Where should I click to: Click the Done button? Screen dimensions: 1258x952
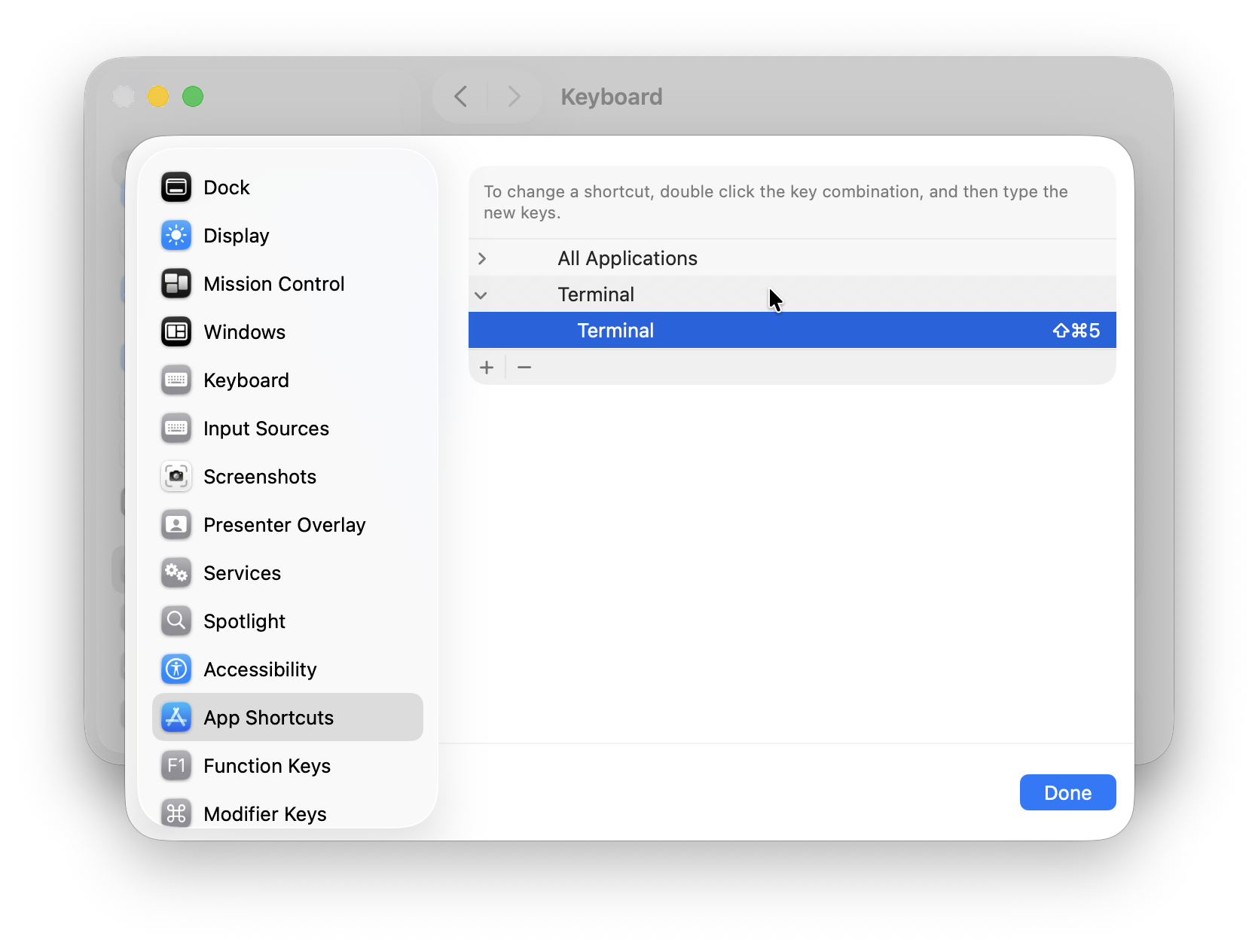pos(1067,792)
